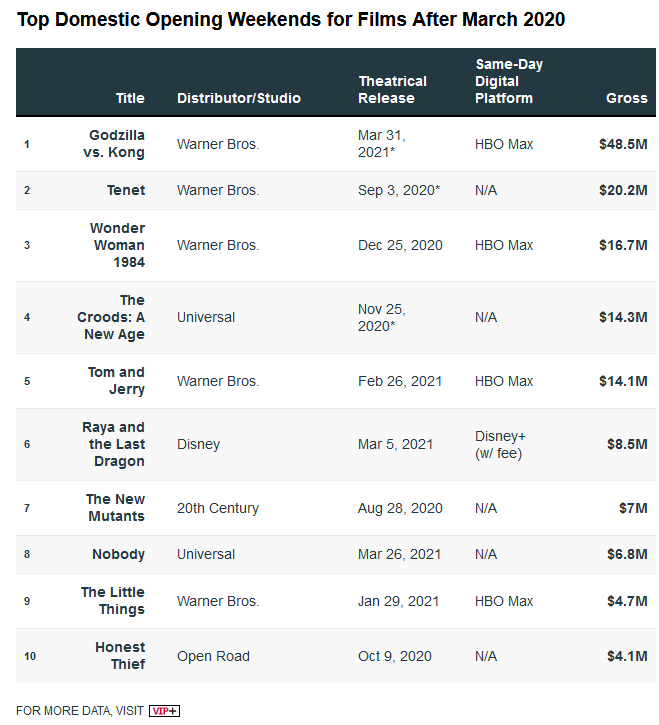Screen dimensions: 659x725
Task: Select the Tenet film title
Action: 126,190
